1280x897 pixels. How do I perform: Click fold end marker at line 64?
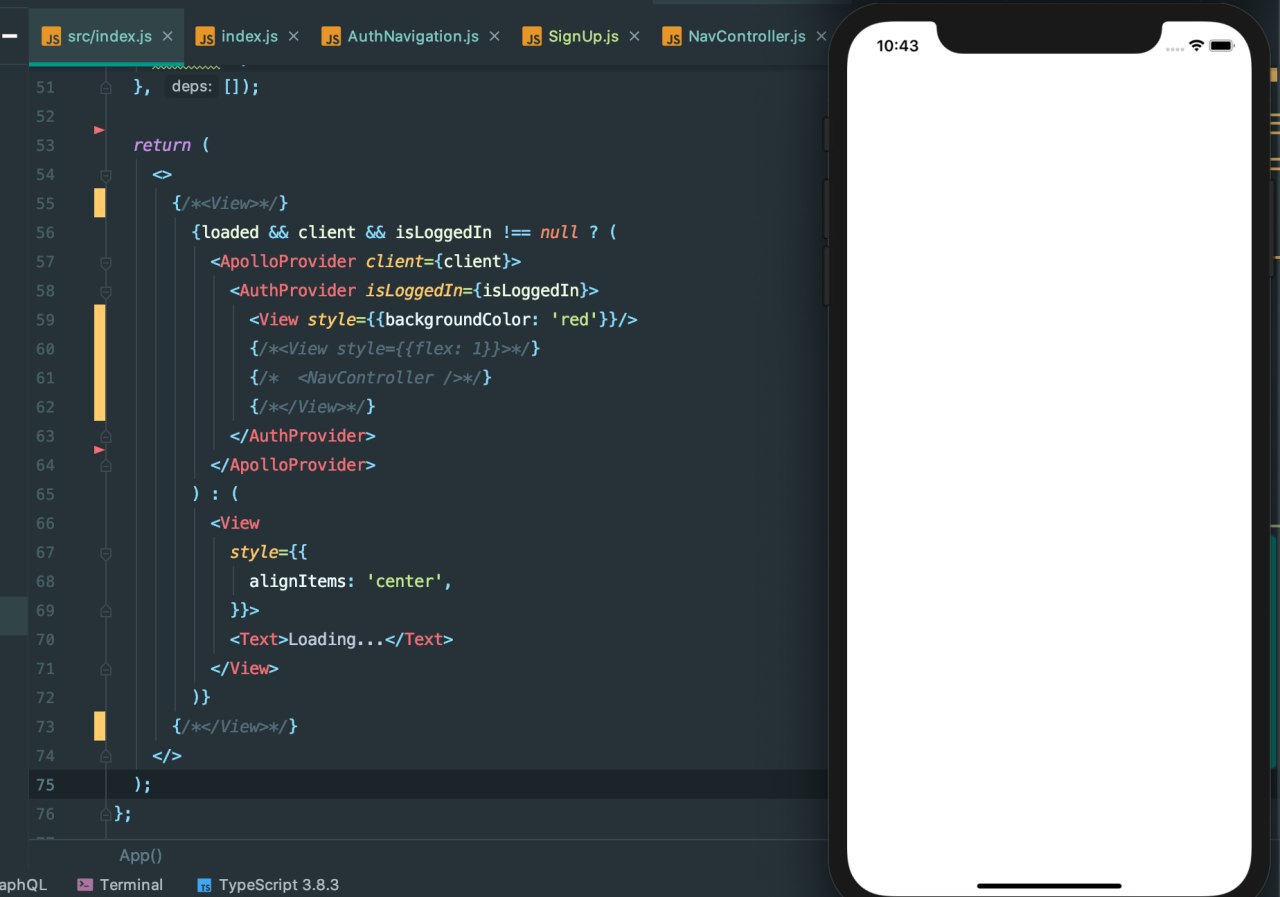(x=106, y=465)
